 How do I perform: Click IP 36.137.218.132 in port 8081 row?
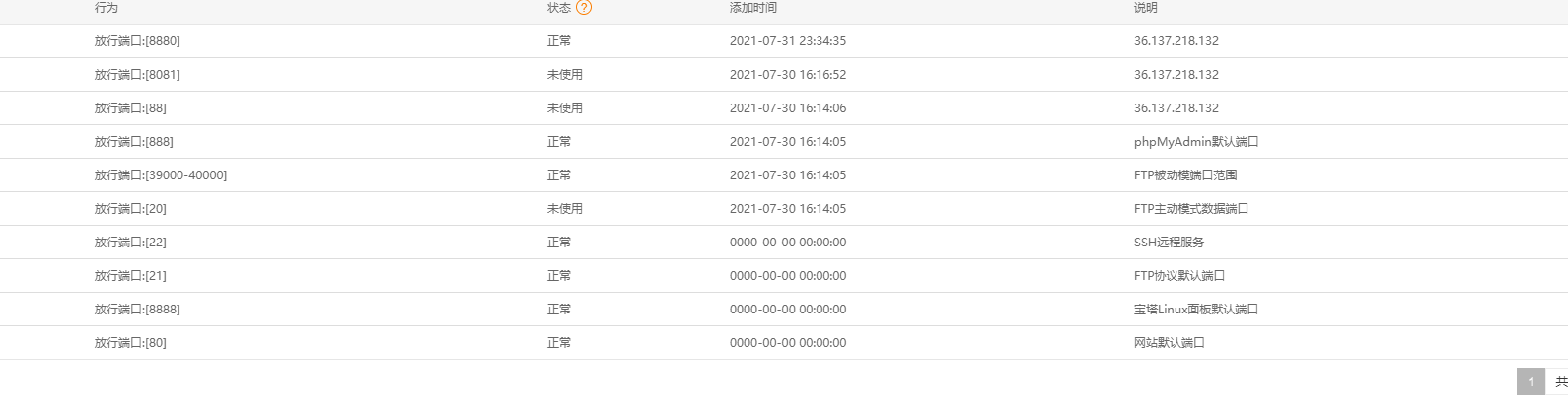1176,75
